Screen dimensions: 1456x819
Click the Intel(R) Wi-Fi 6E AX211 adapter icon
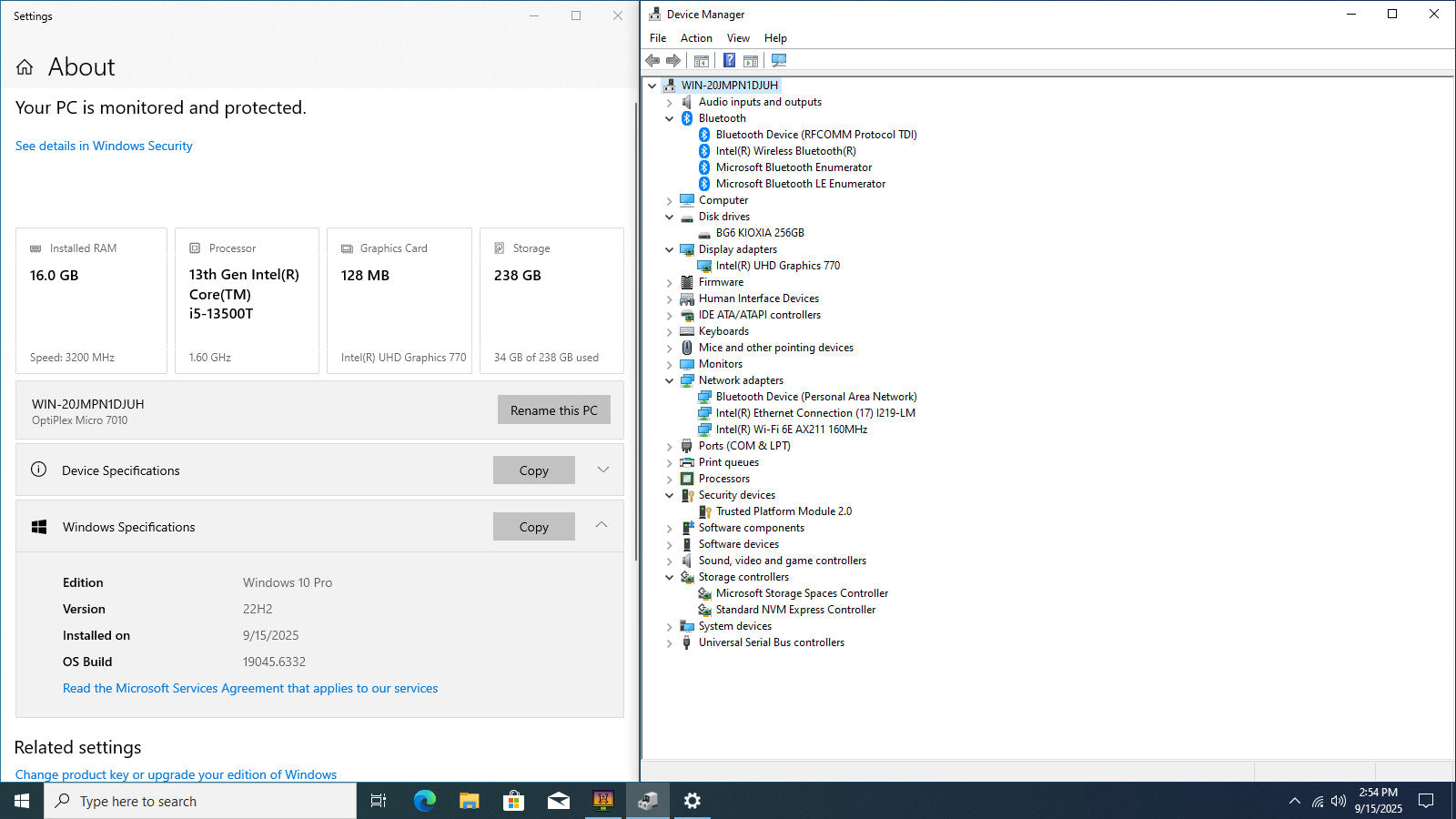pos(703,430)
